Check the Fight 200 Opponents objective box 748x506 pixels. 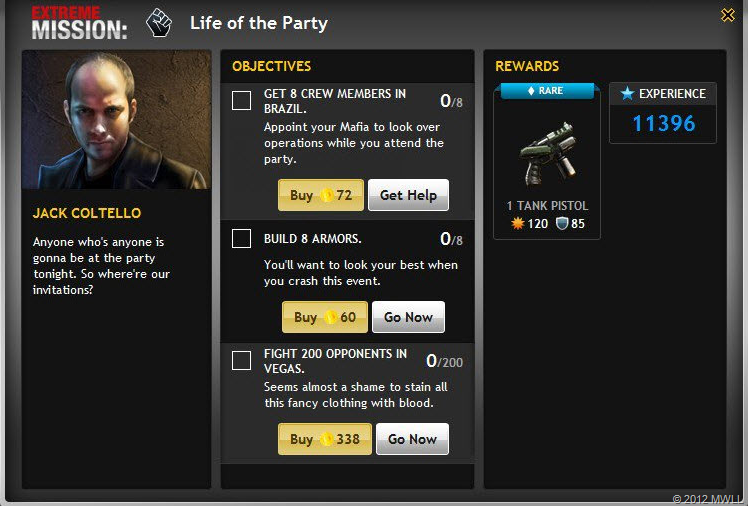click(x=241, y=361)
